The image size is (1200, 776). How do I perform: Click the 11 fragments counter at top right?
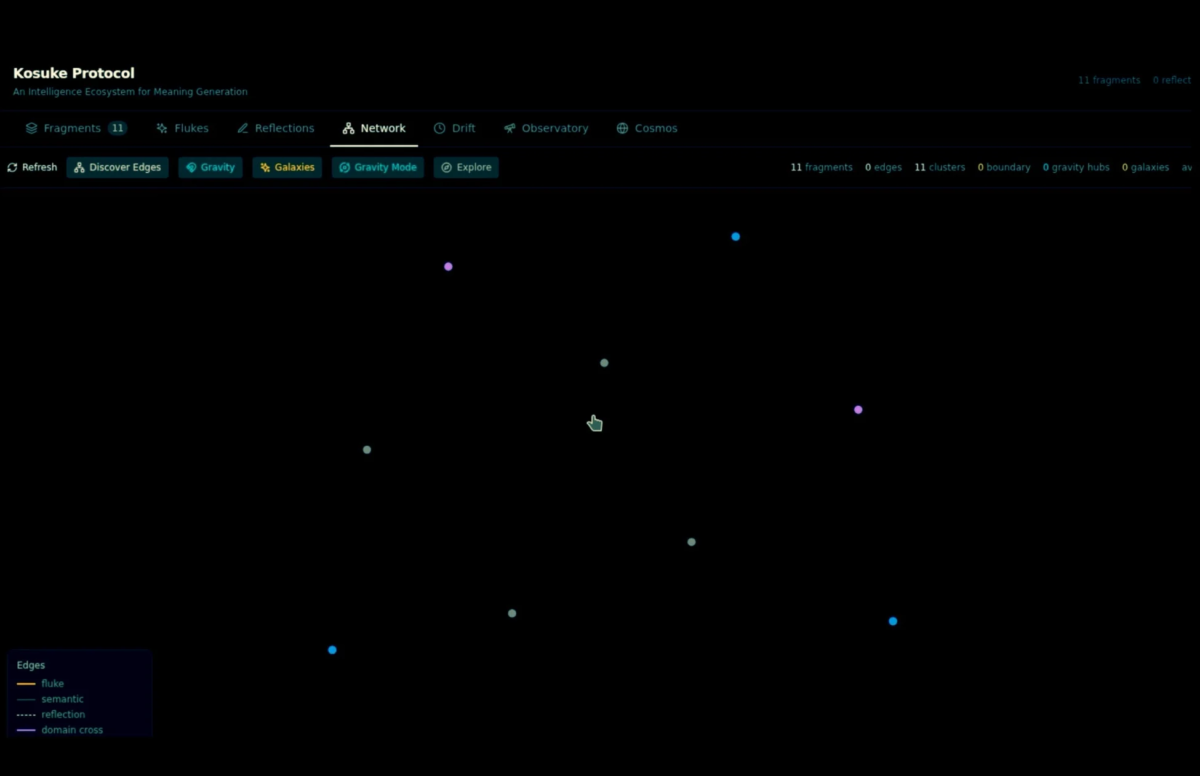1108,79
